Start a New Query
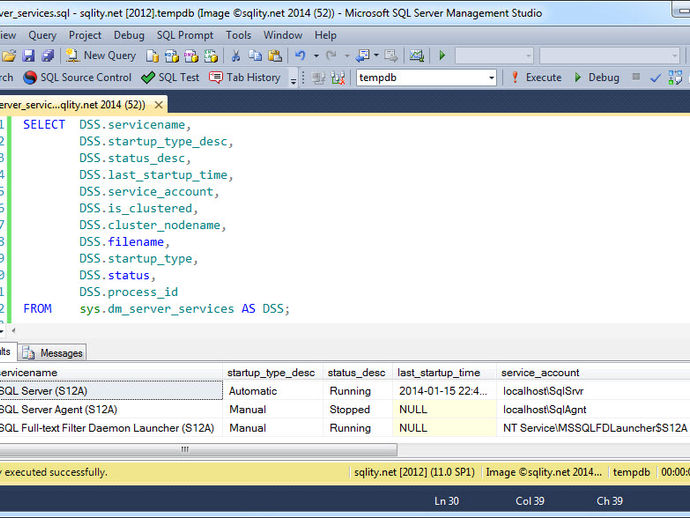The width and height of the screenshot is (690, 518). [x=101, y=55]
